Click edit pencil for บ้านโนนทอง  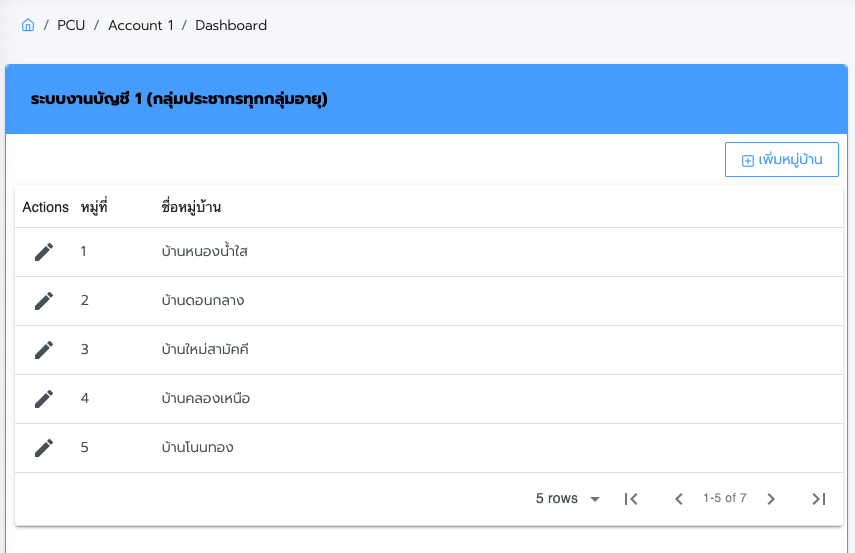coord(44,448)
